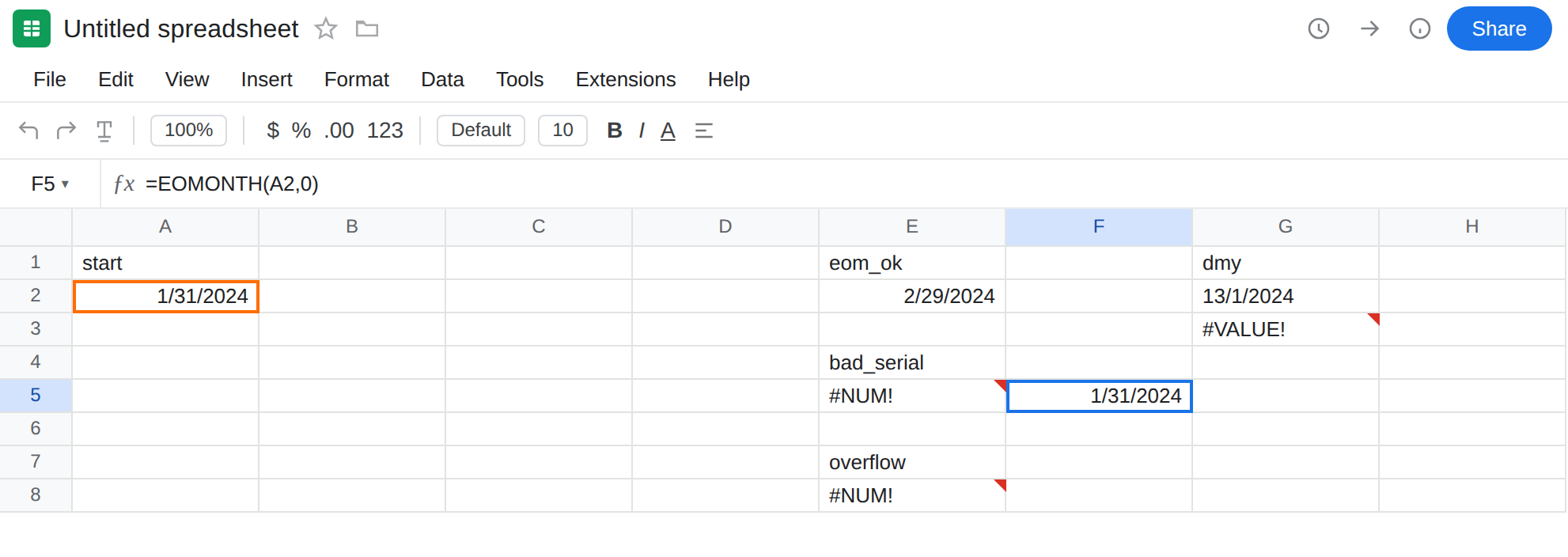Screen dimensions: 1568x557
Task: Click cell F5 showing 1/31/2024
Action: pyautogui.click(x=1099, y=396)
